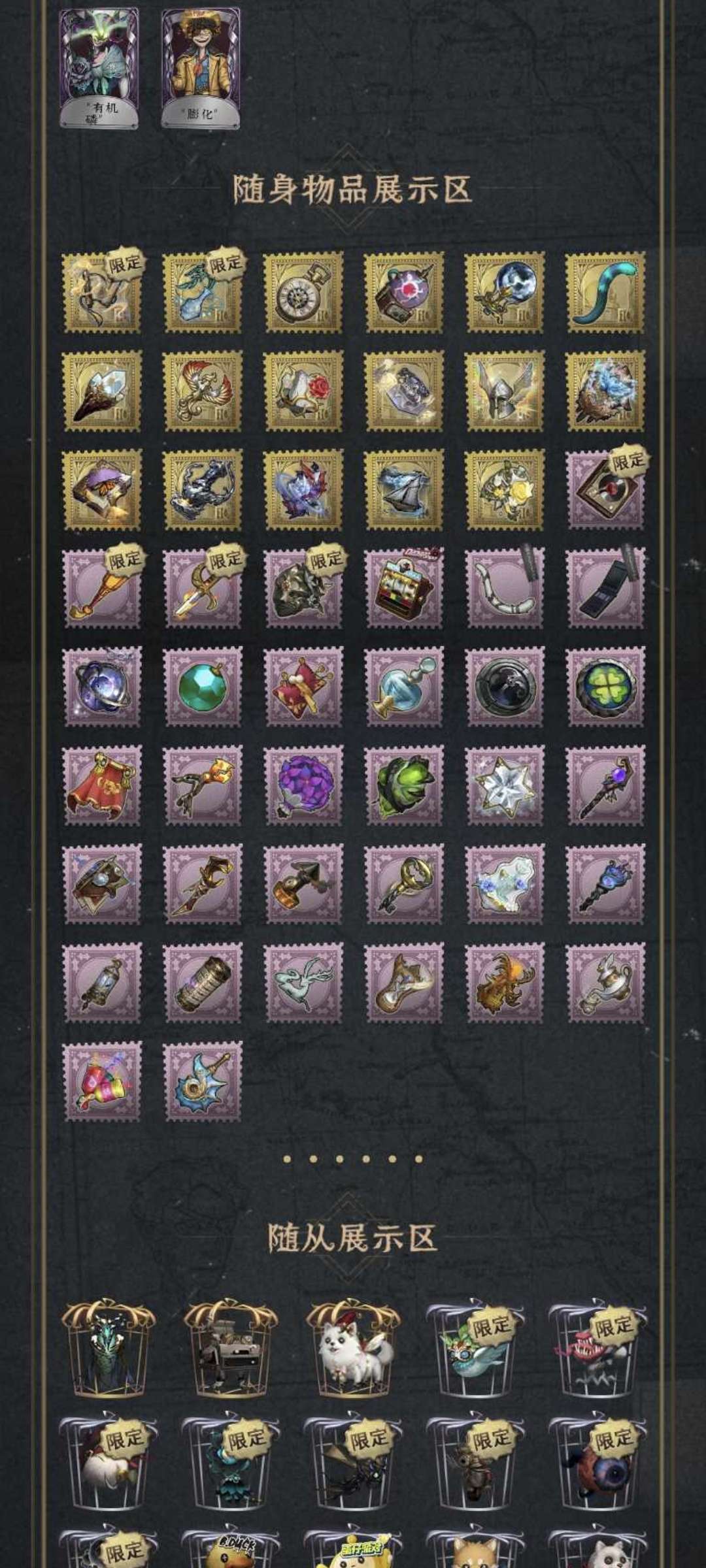Choose the teal cat tail stamp

point(605,292)
